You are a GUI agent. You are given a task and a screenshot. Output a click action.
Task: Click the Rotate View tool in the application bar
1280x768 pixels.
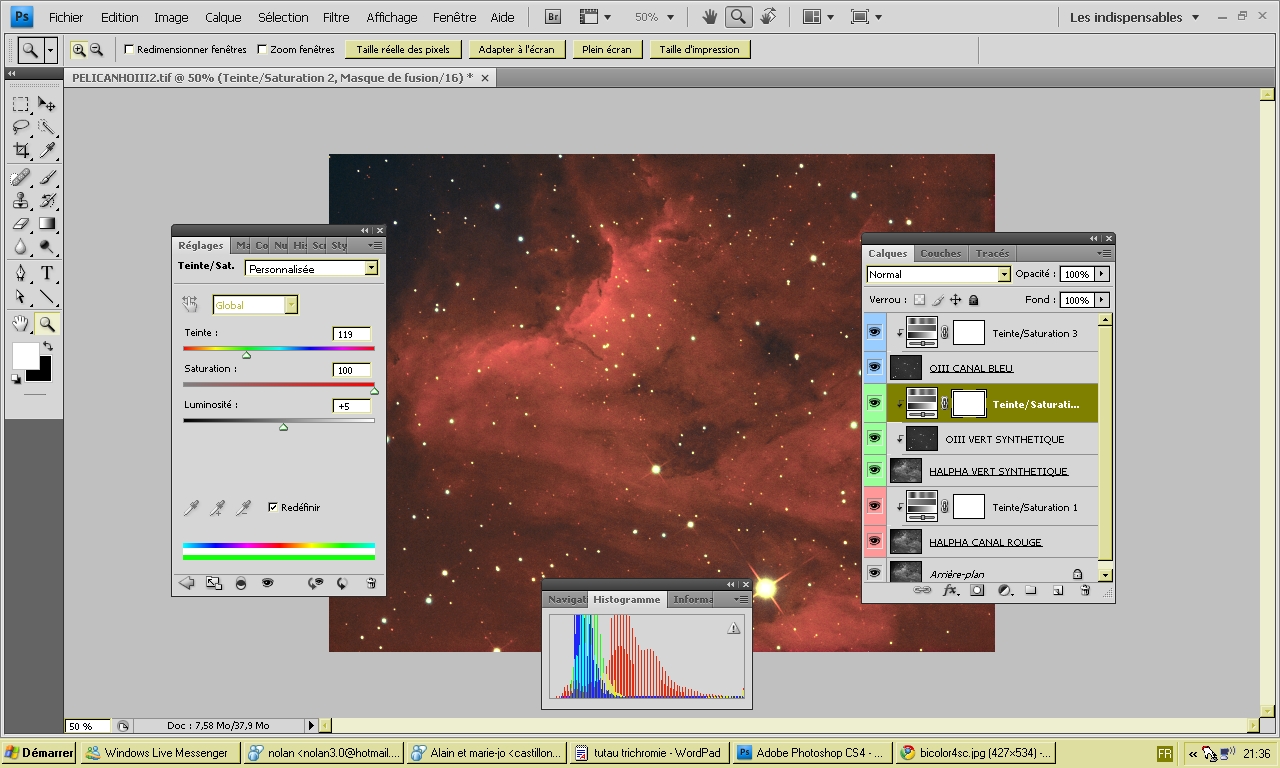pyautogui.click(x=768, y=17)
